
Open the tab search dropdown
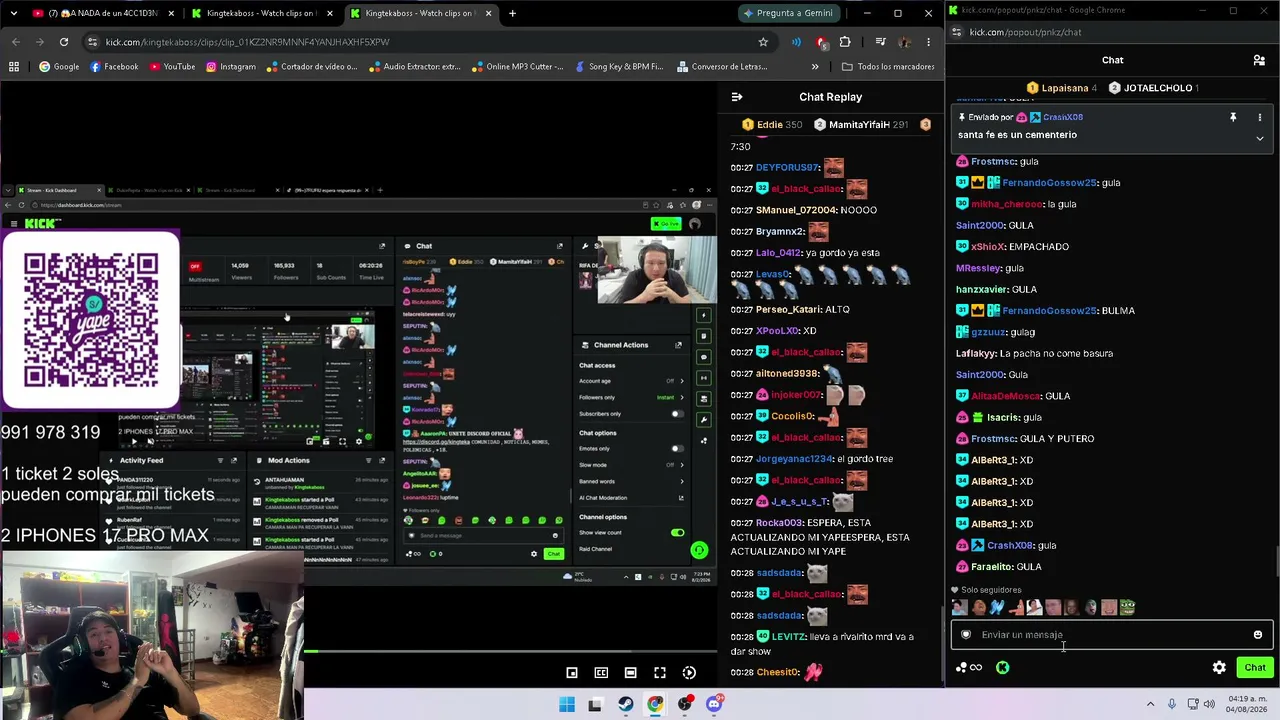click(14, 13)
